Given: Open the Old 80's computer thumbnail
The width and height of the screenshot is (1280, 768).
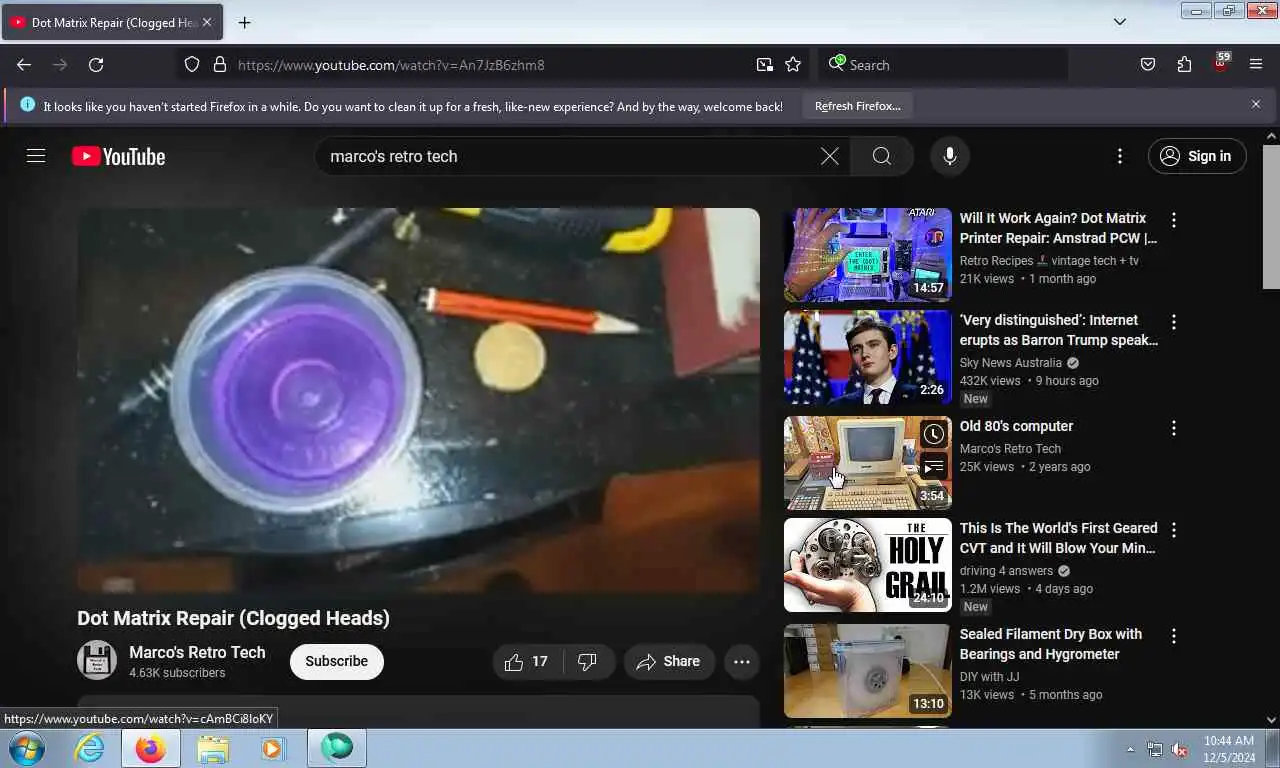Looking at the screenshot, I should tap(867, 463).
